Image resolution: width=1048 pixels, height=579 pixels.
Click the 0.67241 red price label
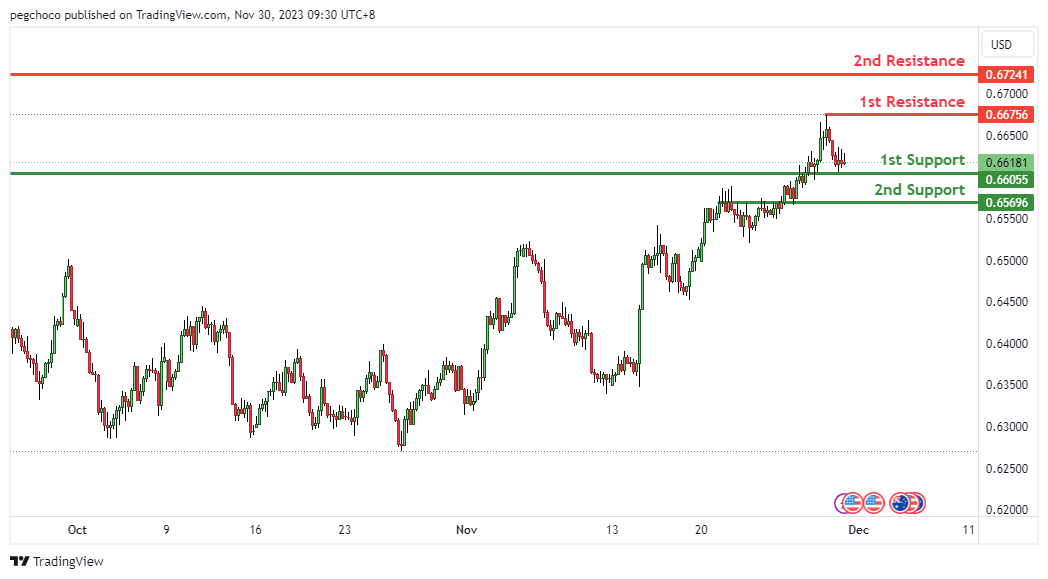(1007, 74)
